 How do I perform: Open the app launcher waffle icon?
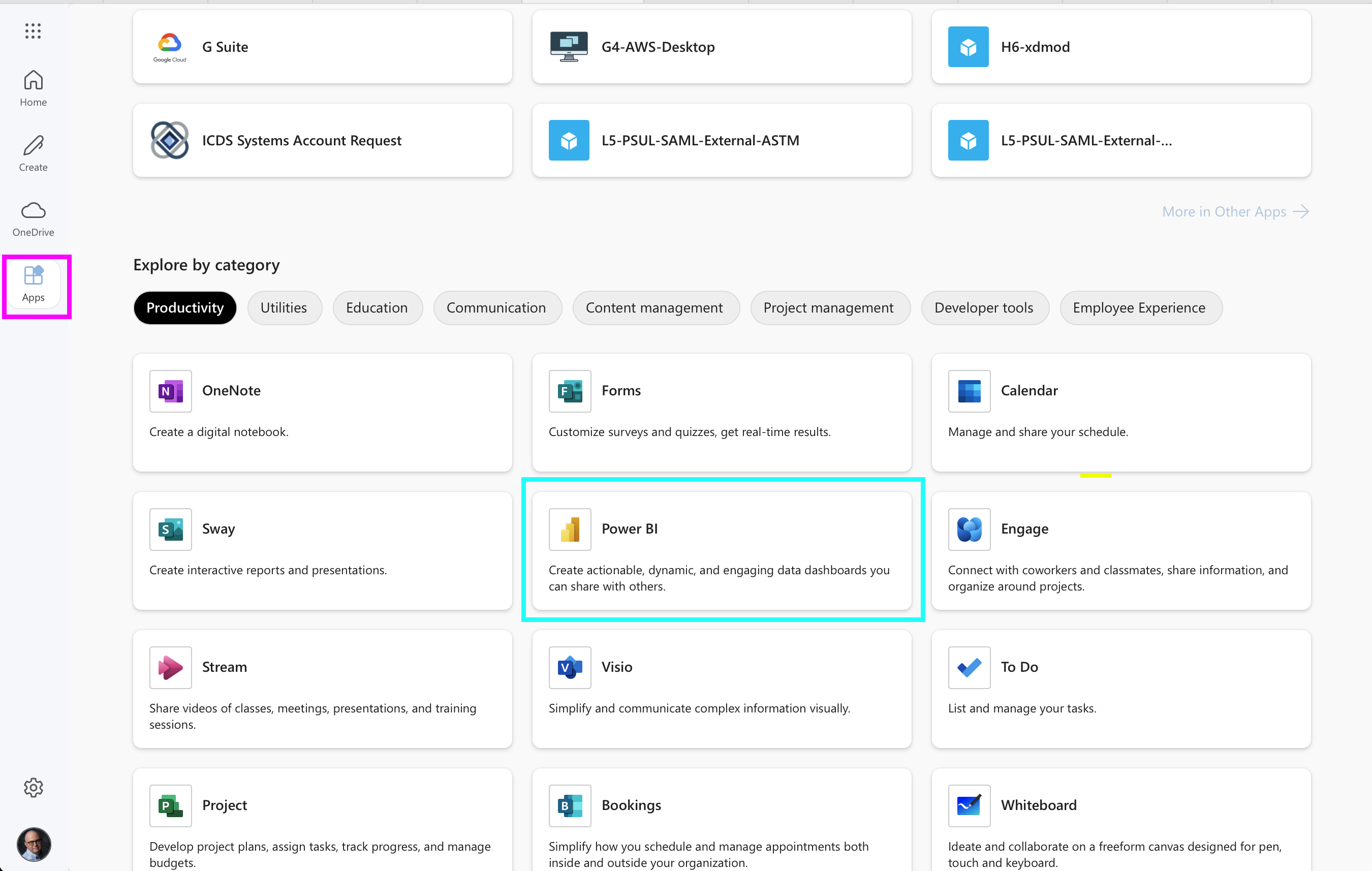pos(33,31)
